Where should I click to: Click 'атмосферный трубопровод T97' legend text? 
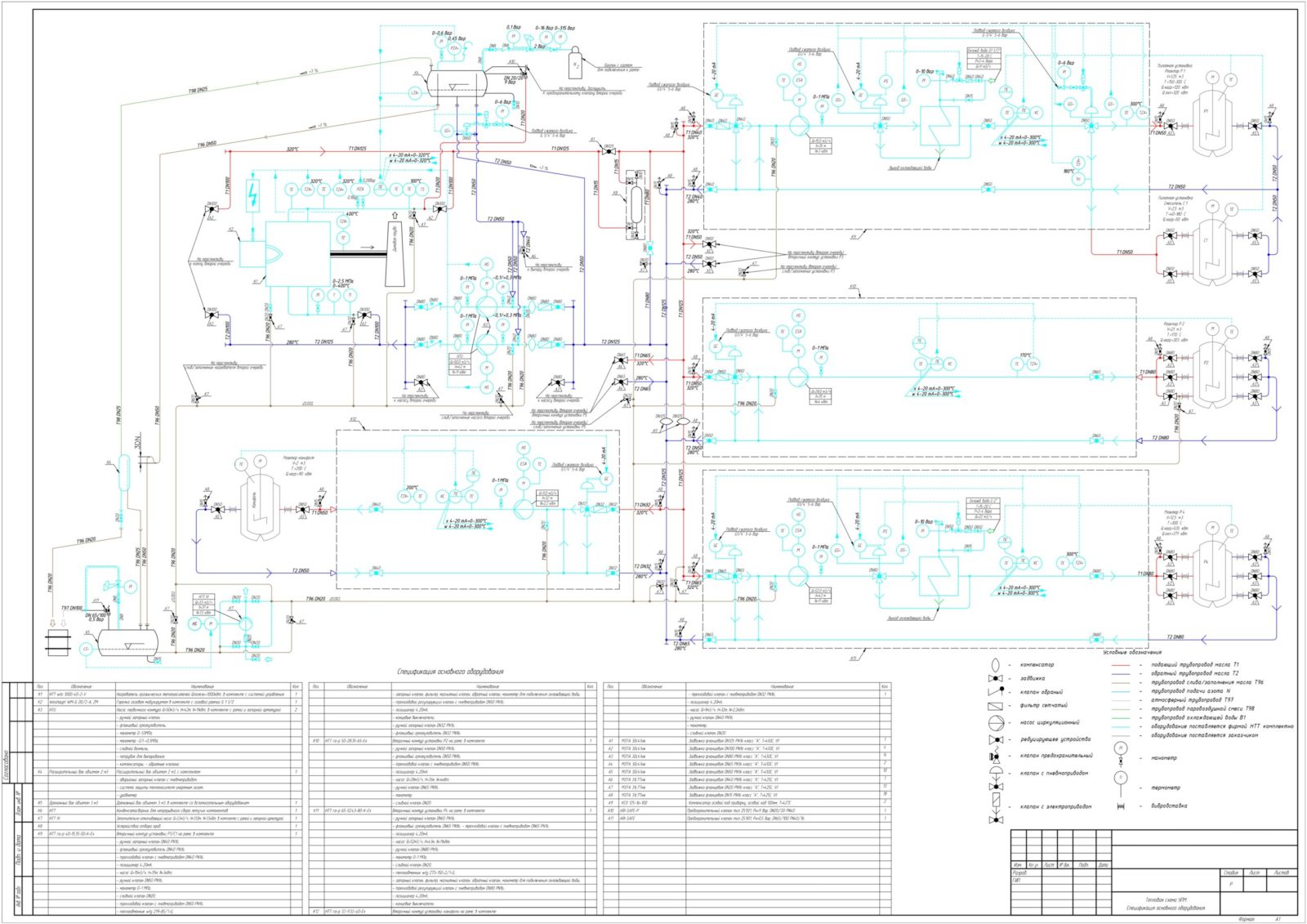pos(1193,700)
